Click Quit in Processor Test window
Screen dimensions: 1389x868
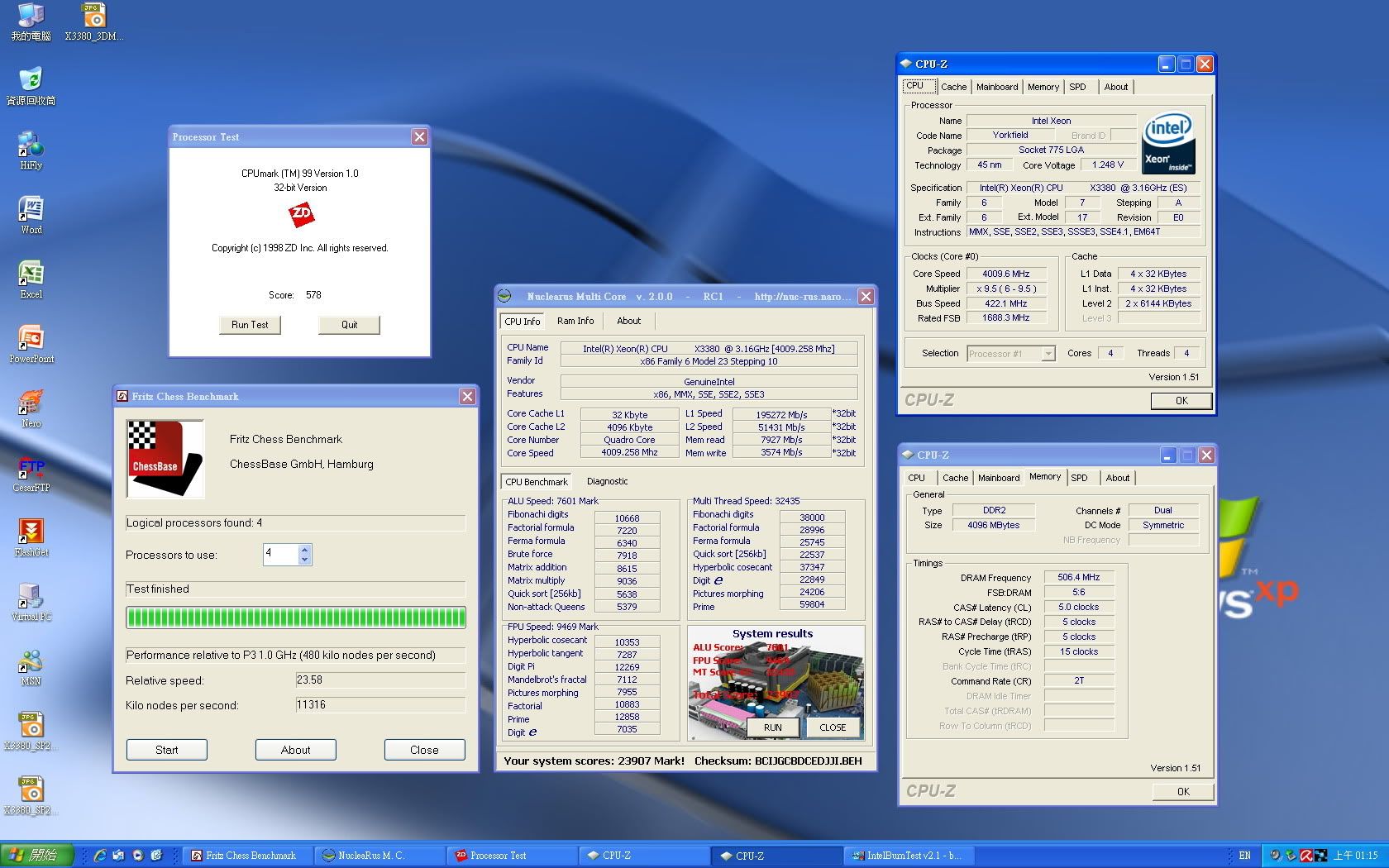(x=349, y=325)
